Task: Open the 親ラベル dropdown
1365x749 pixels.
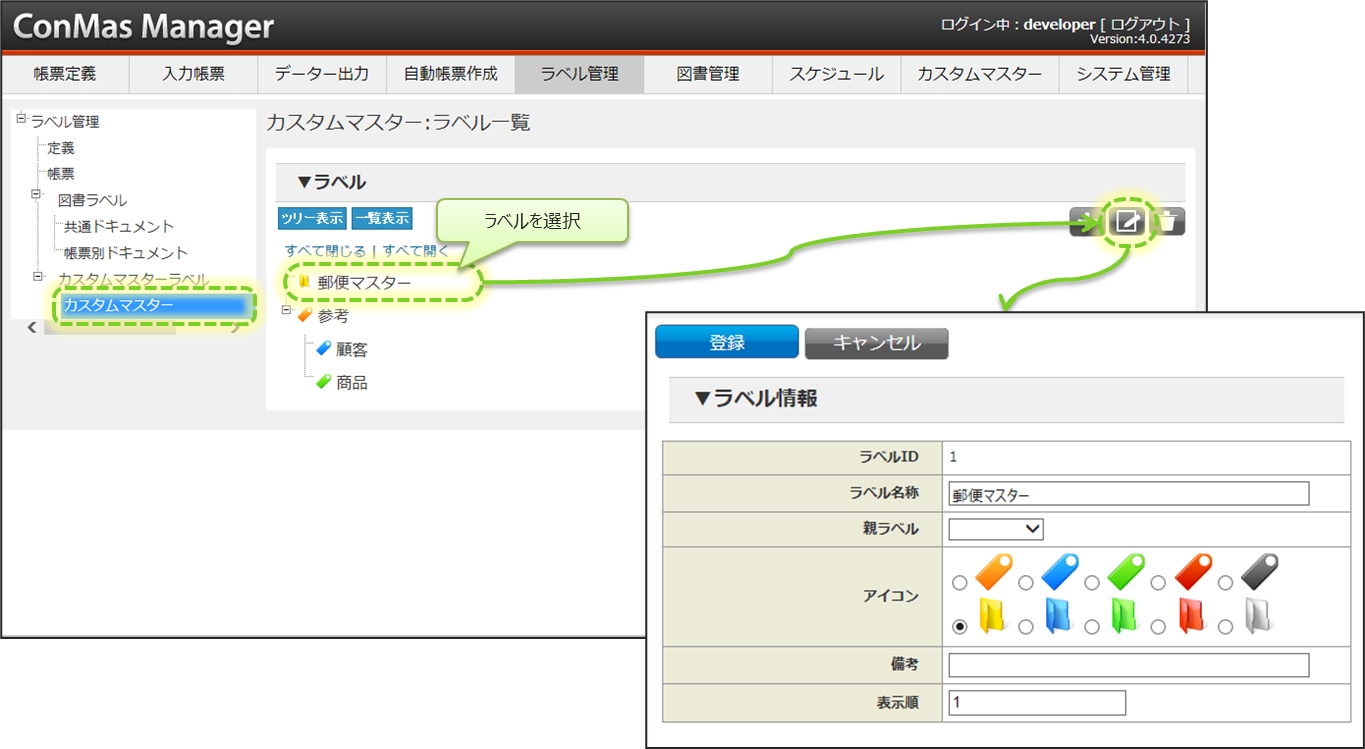Action: [995, 529]
